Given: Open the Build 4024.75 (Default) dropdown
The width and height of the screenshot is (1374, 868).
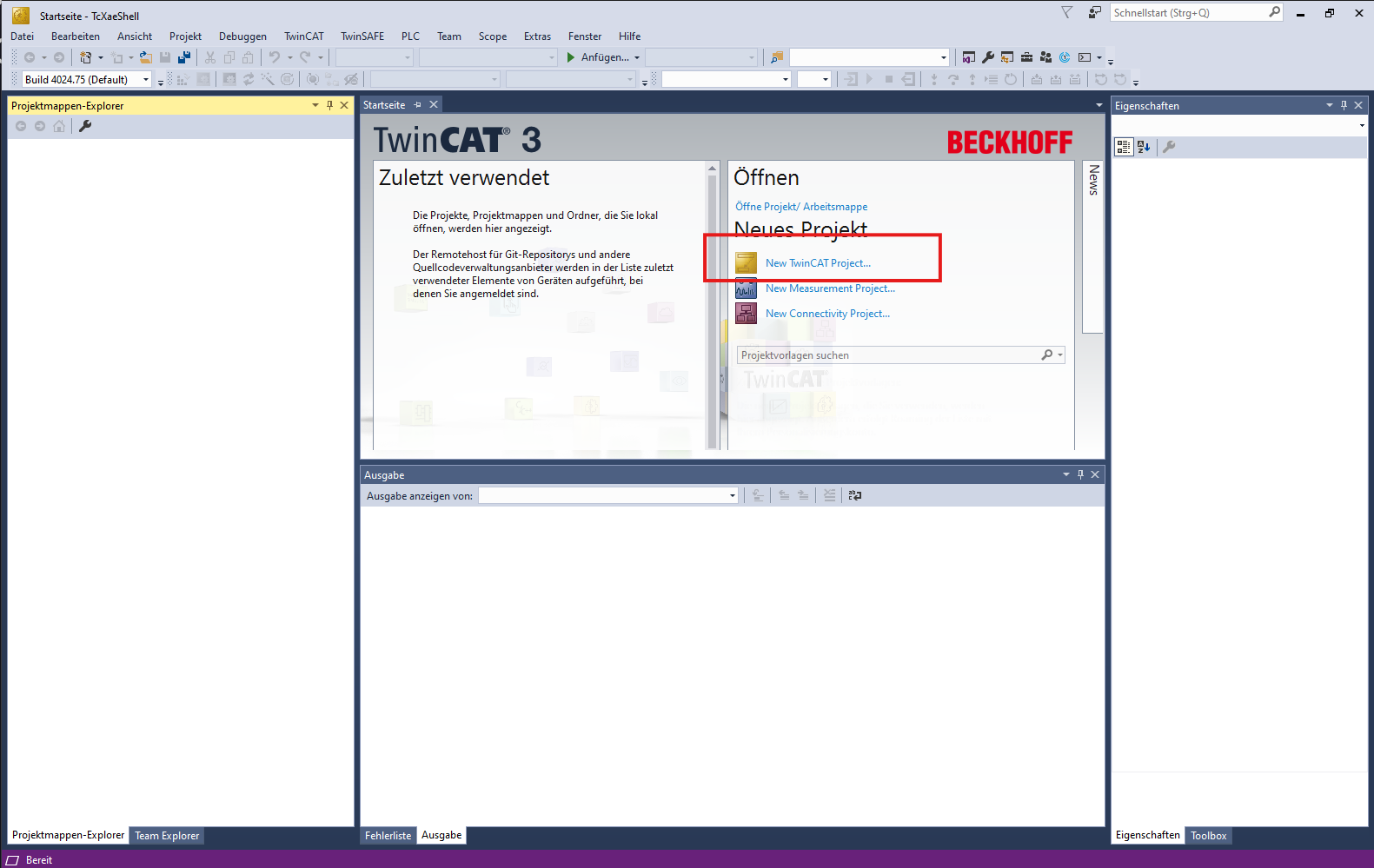Looking at the screenshot, I should [x=146, y=79].
